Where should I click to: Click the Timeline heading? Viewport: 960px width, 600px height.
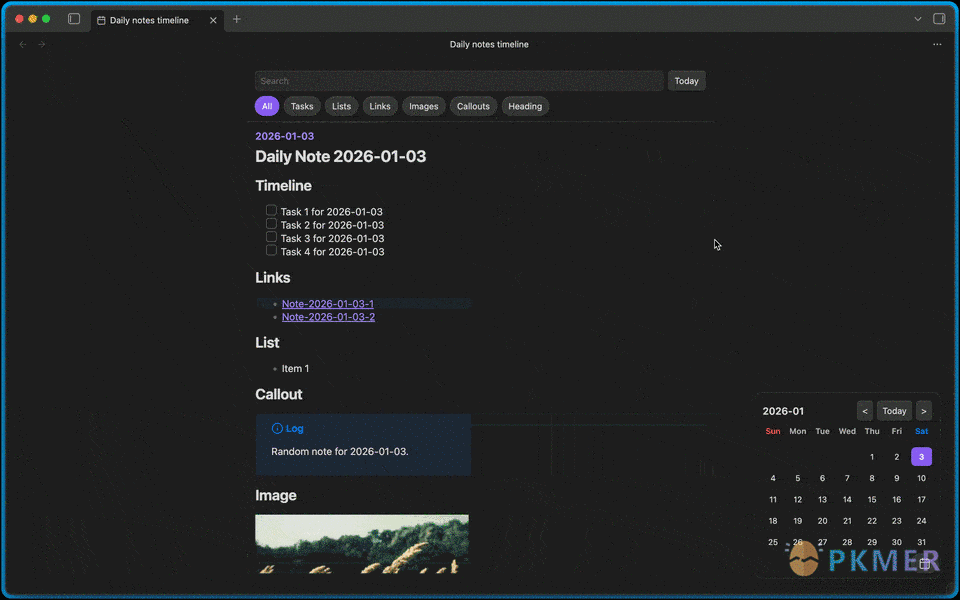coord(283,186)
